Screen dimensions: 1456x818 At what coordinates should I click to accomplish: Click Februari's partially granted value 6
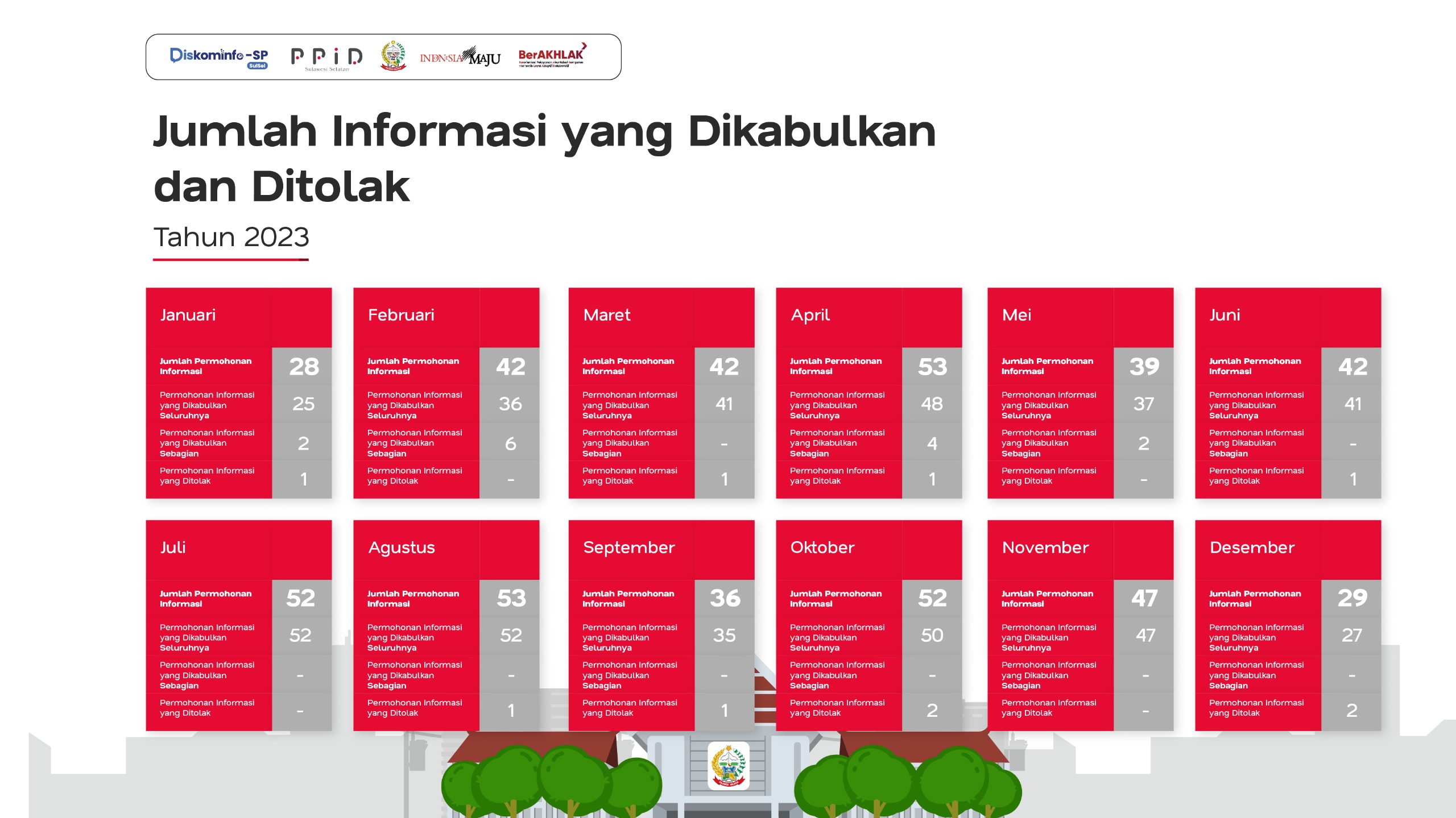point(510,443)
